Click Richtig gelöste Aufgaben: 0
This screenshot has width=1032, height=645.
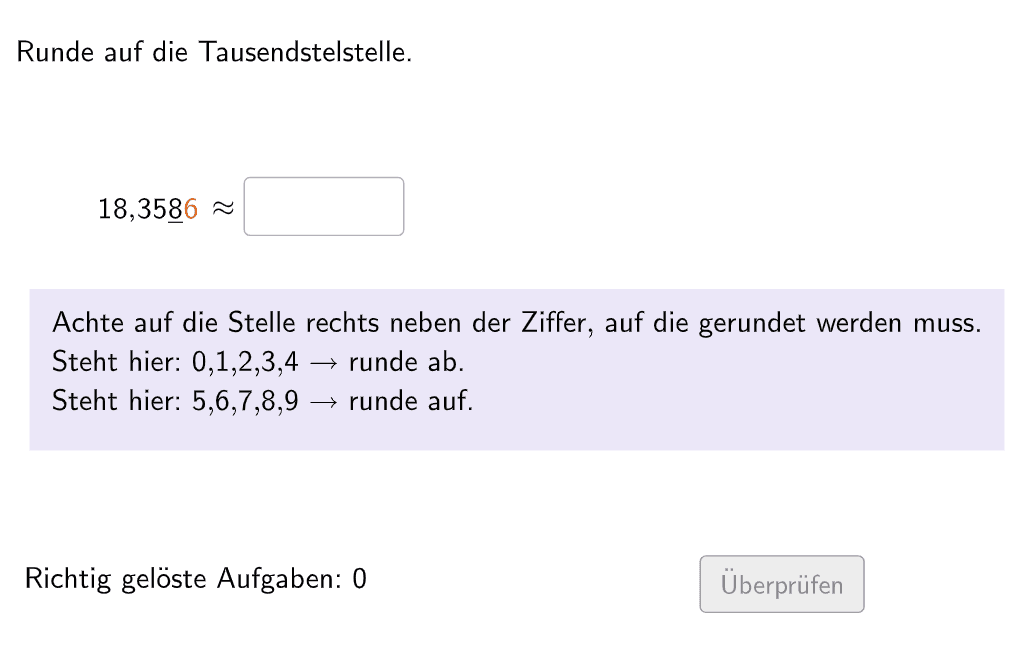click(196, 579)
